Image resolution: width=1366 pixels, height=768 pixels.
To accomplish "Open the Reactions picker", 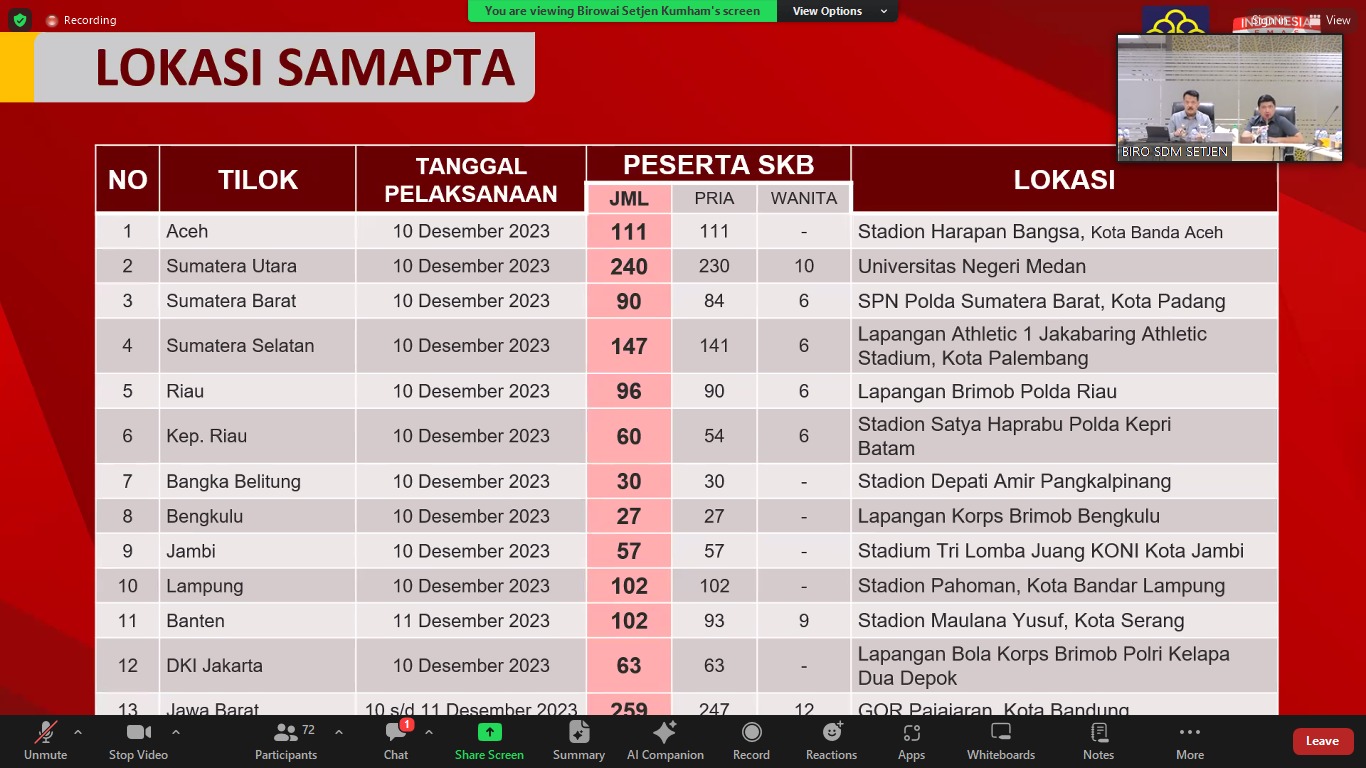I will pos(831,740).
